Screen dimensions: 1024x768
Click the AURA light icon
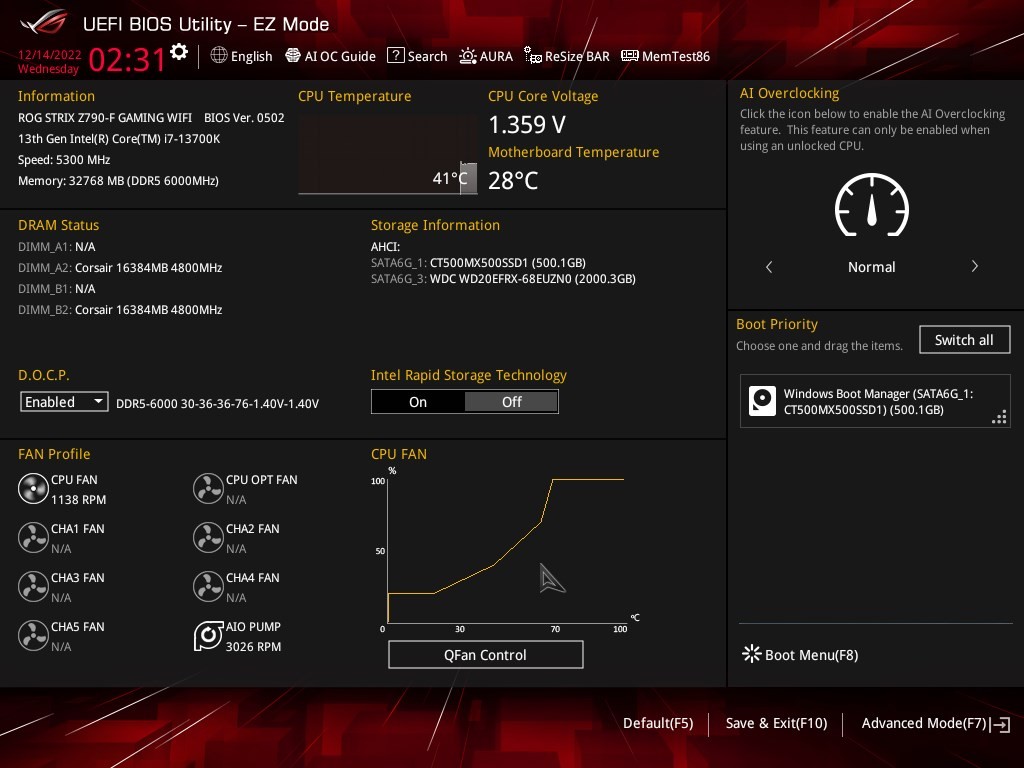tap(468, 56)
